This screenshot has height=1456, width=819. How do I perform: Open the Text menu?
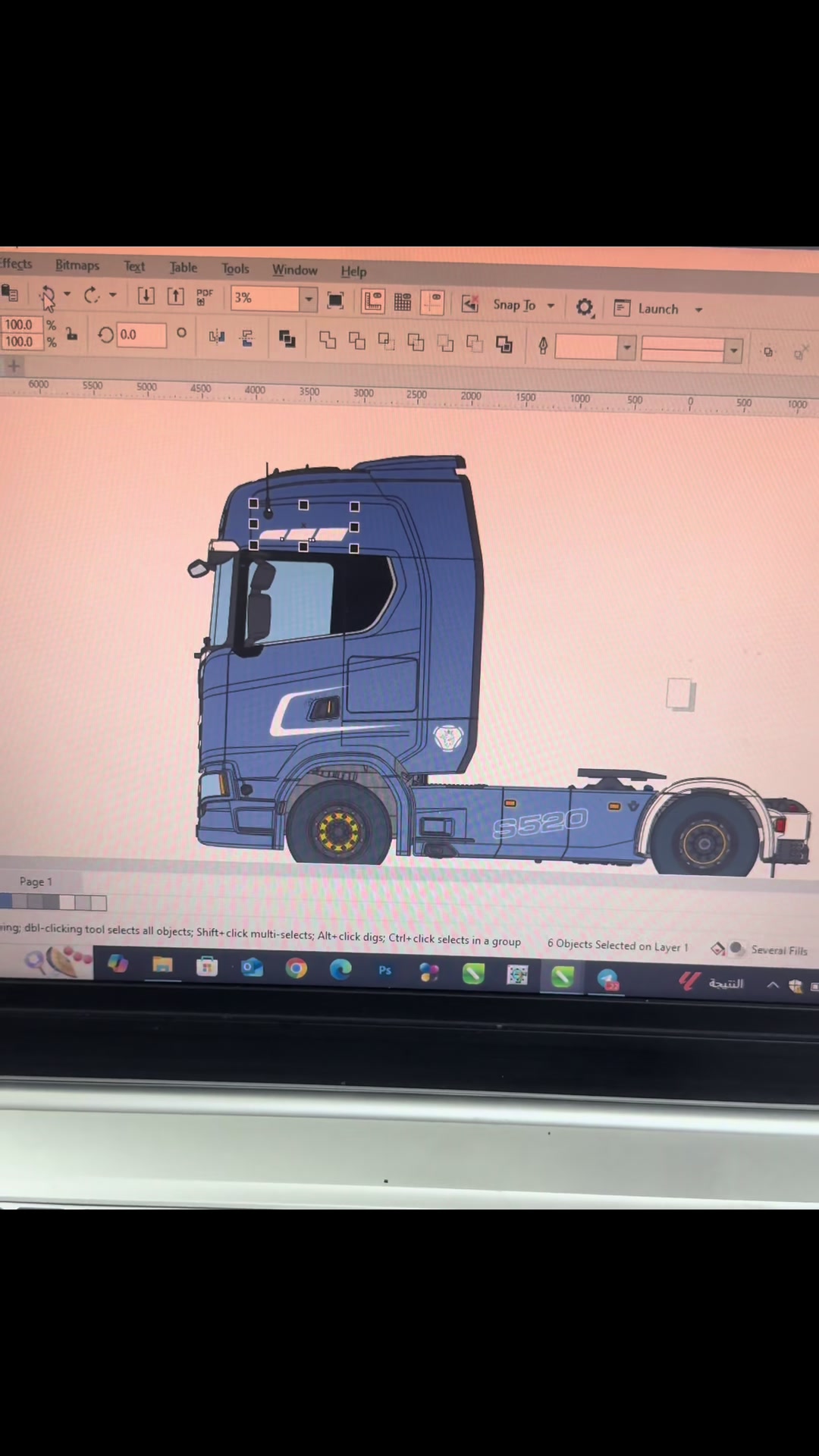coord(134,267)
